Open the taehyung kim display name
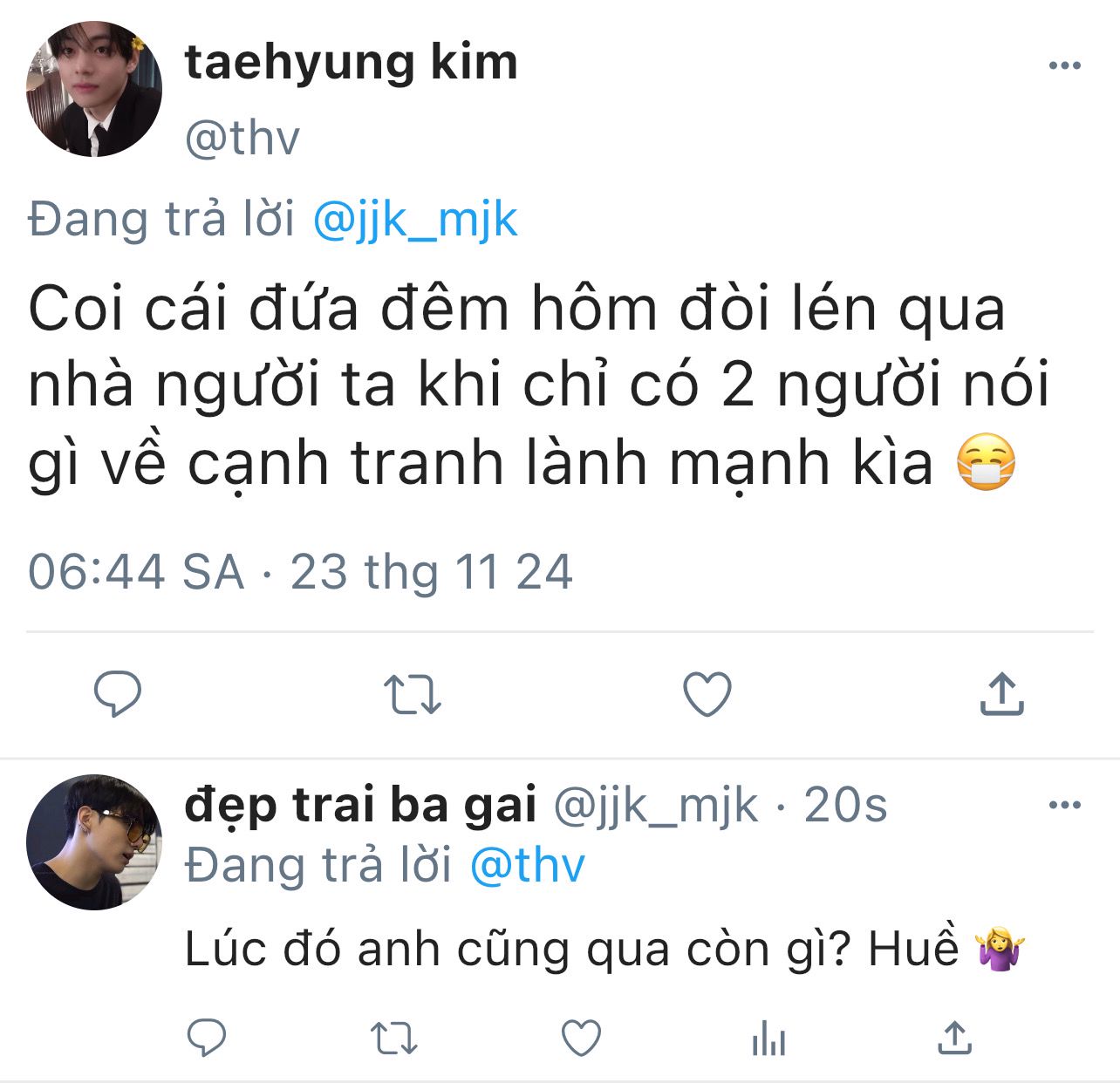Screen dimensions: 1120x1083 (x=352, y=65)
